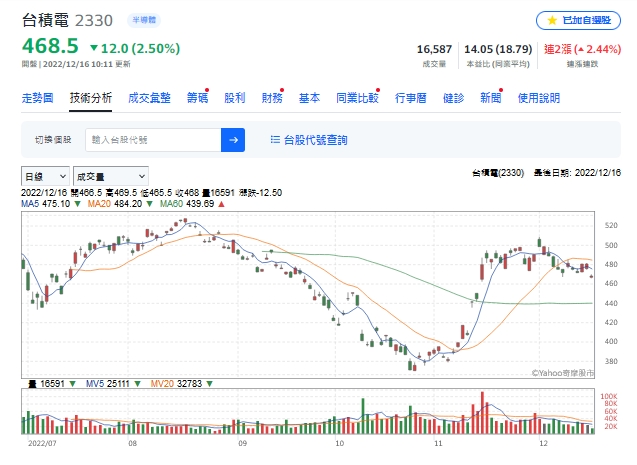Viewport: 637px width, 465px height.
Task: Switch to the 基本 tab
Action: [x=309, y=98]
